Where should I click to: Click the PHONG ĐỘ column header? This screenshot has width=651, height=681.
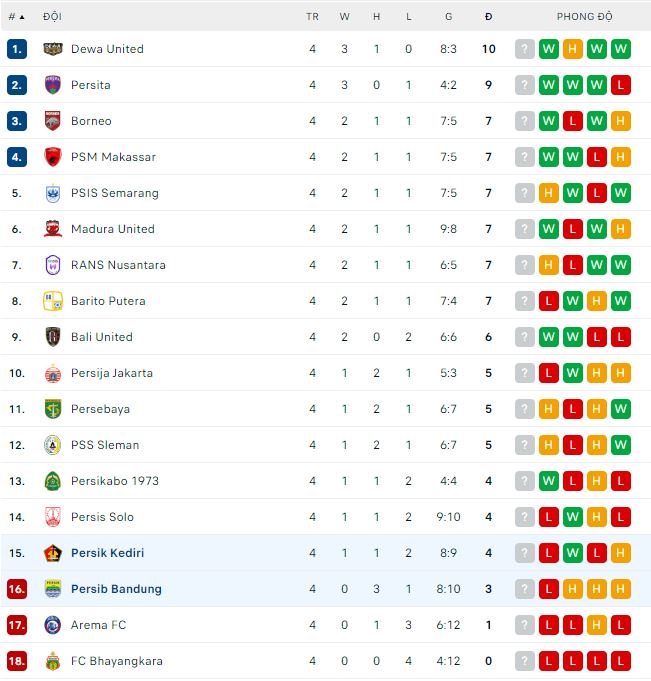coord(585,17)
